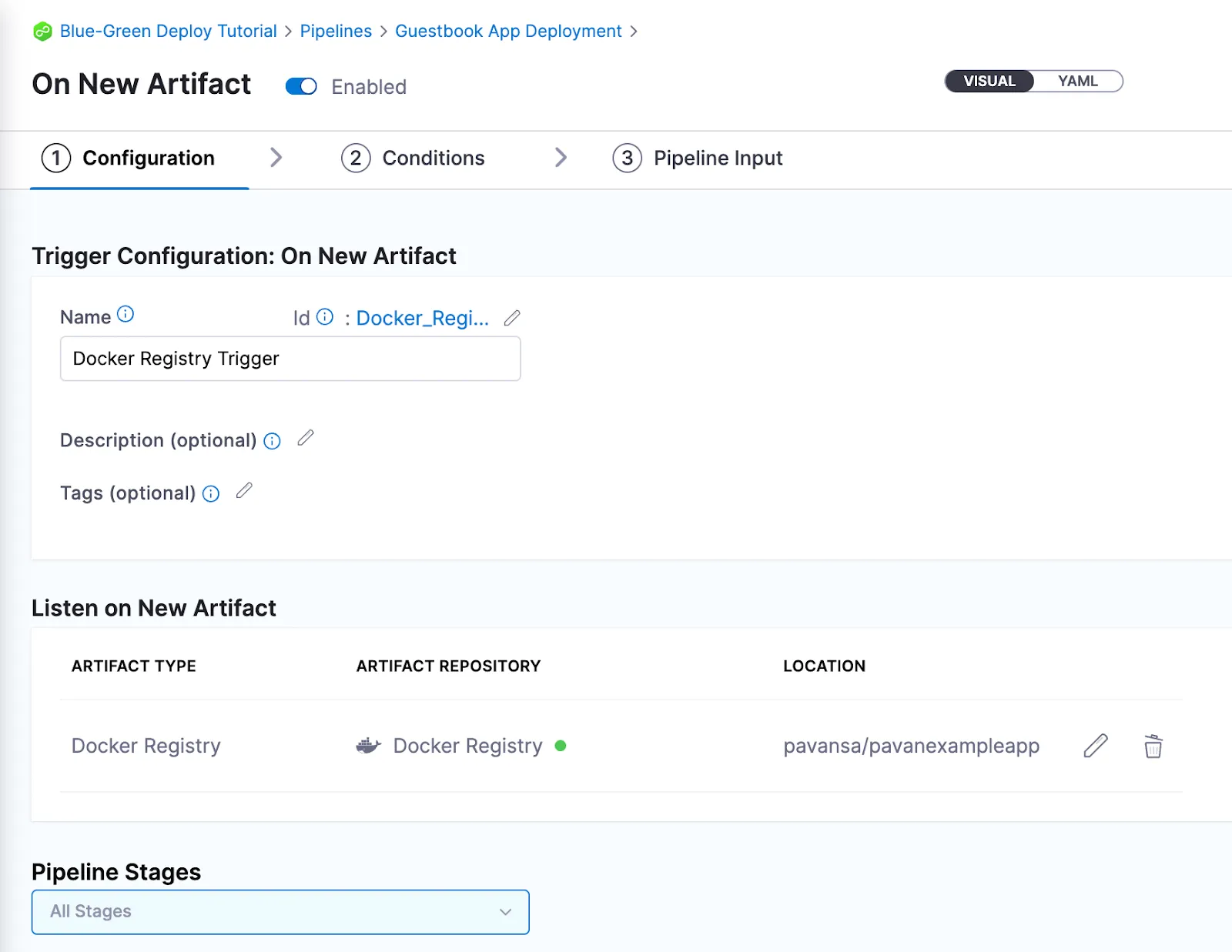
Task: Disable the trigger using the Enabled toggle
Action: pyautogui.click(x=300, y=86)
